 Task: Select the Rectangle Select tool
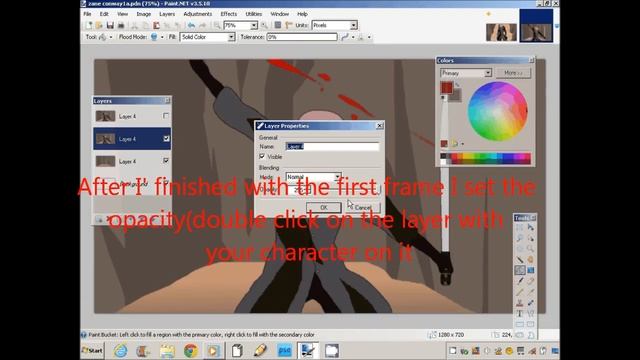[520, 227]
